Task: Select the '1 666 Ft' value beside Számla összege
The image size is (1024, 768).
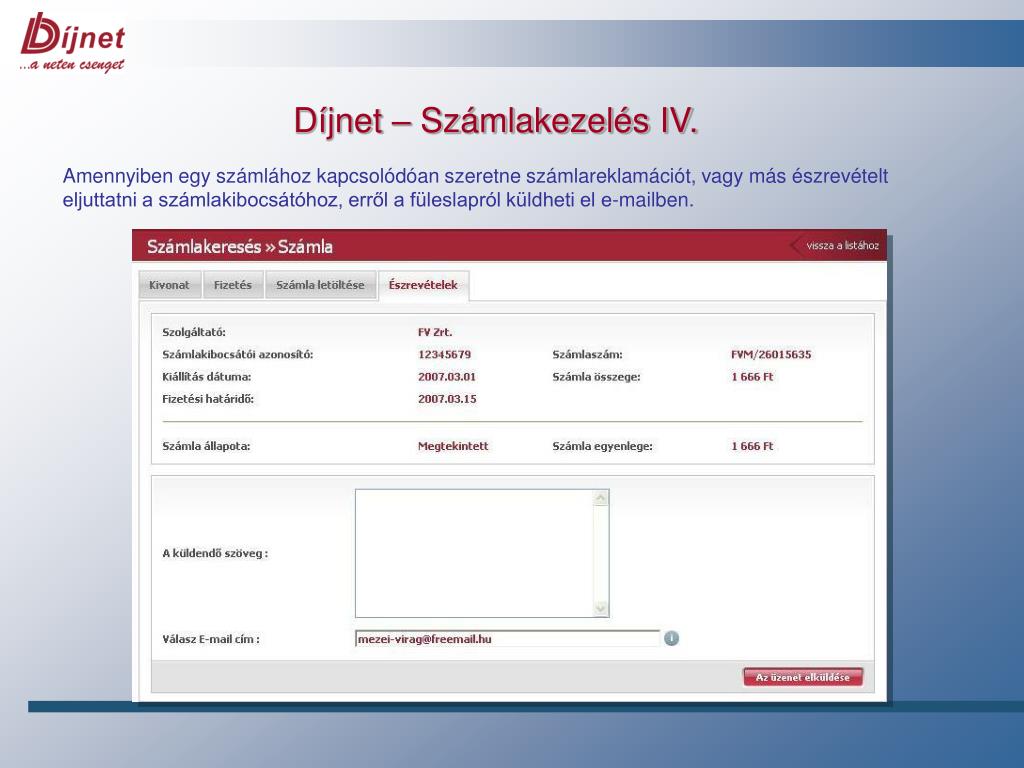Action: (x=752, y=377)
